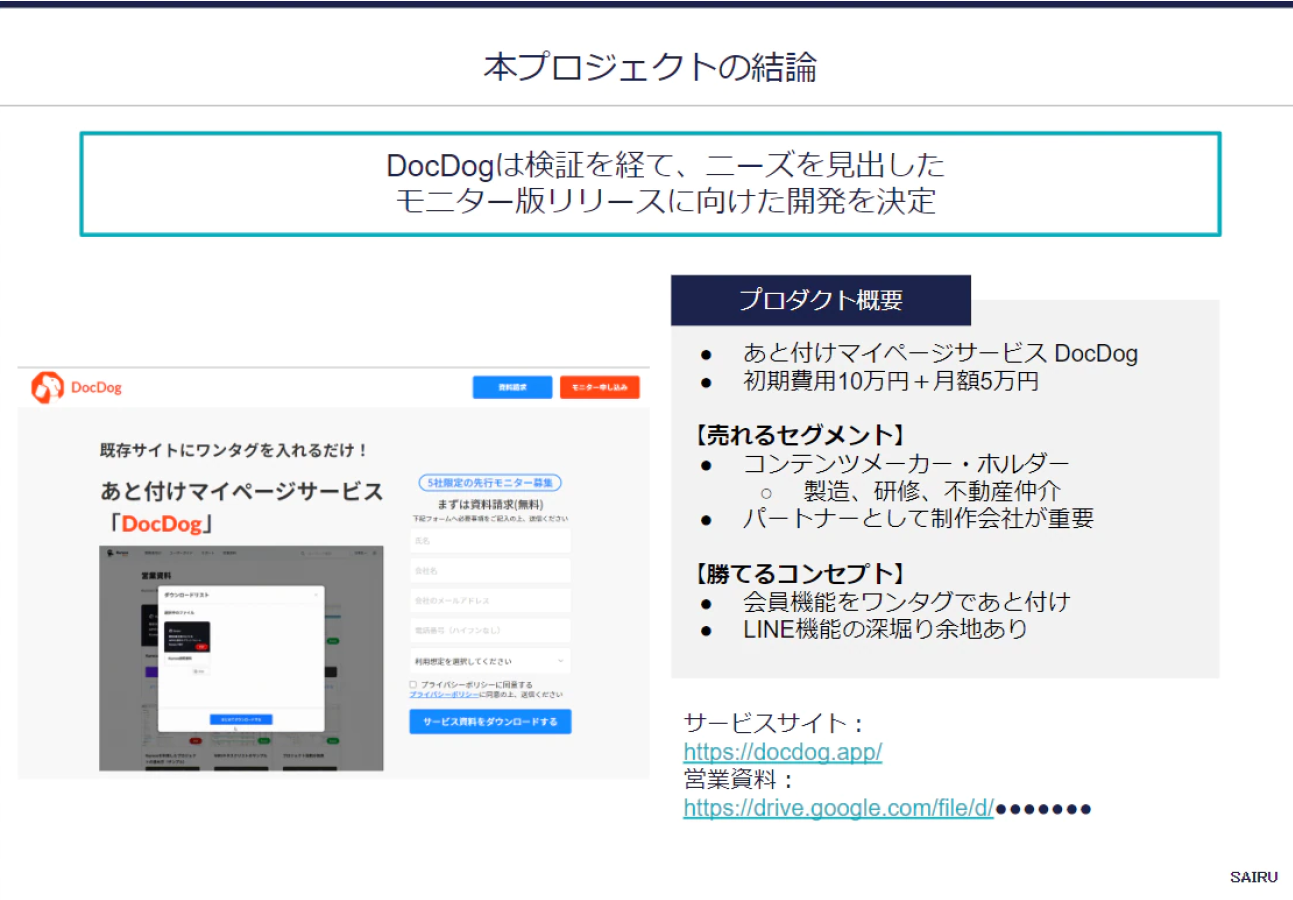
Task: Click the text あと付けマイページサービス DocDog bullet
Action: coord(940,353)
